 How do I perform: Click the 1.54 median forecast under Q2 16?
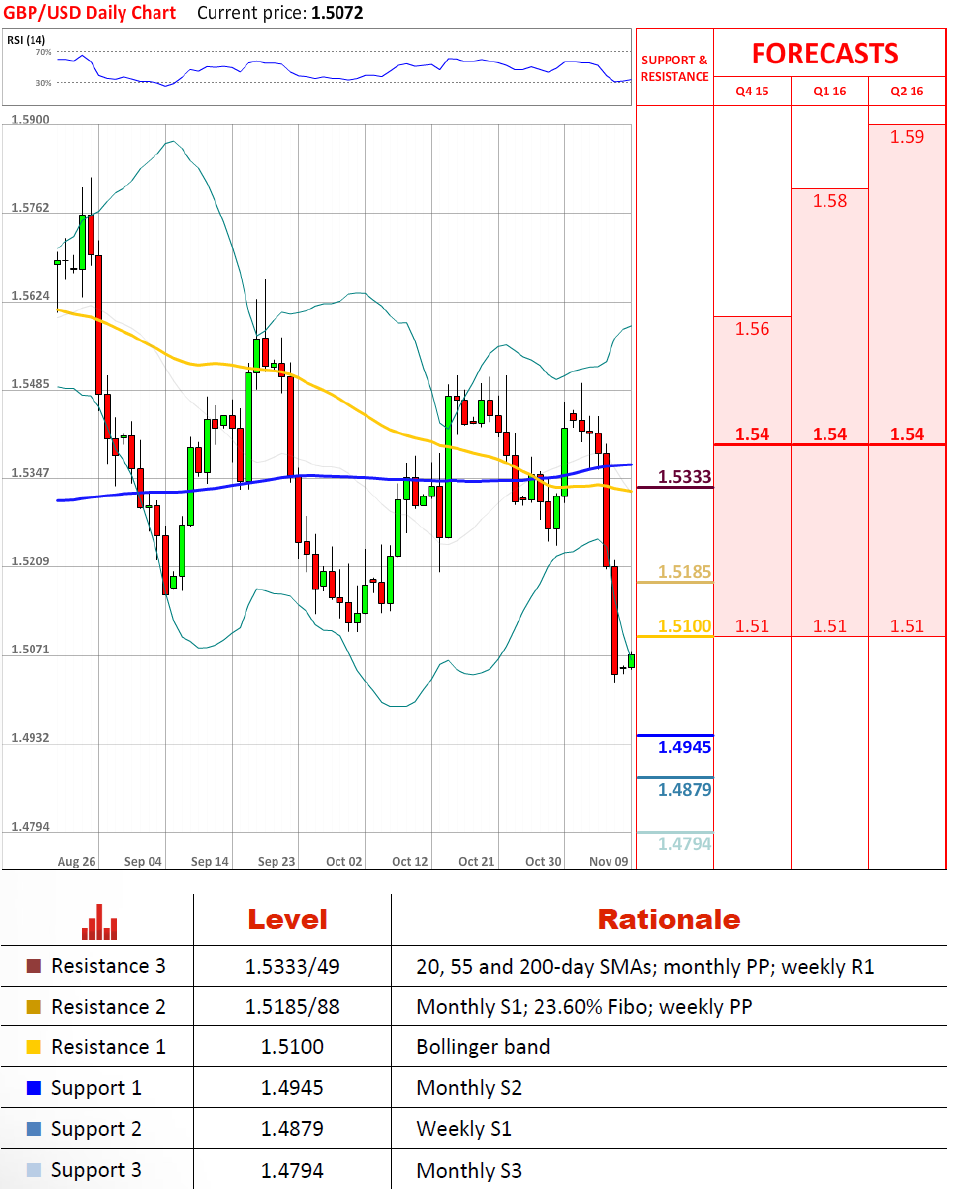[907, 434]
